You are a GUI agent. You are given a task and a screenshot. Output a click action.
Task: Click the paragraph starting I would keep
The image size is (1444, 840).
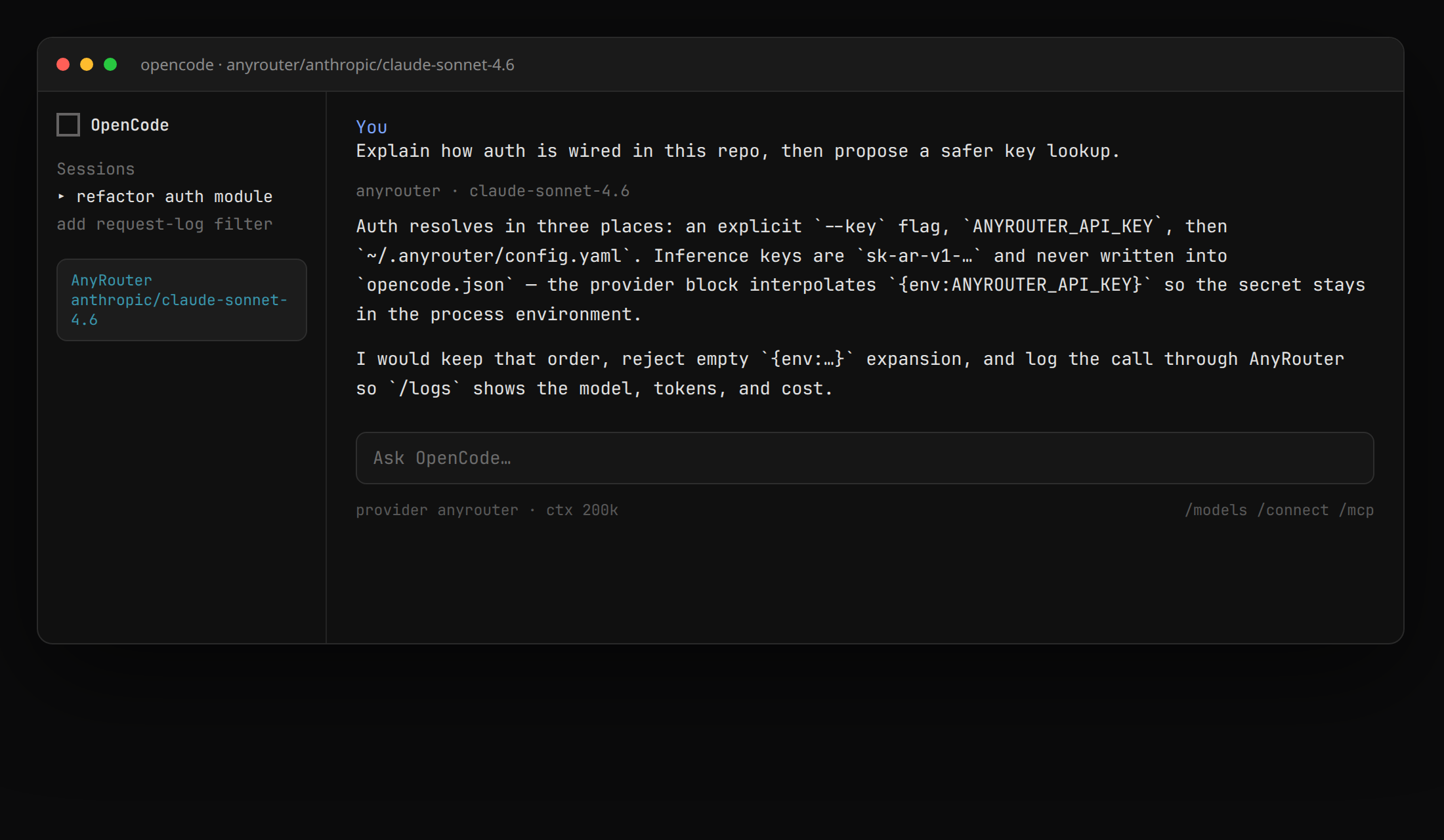[x=850, y=373]
